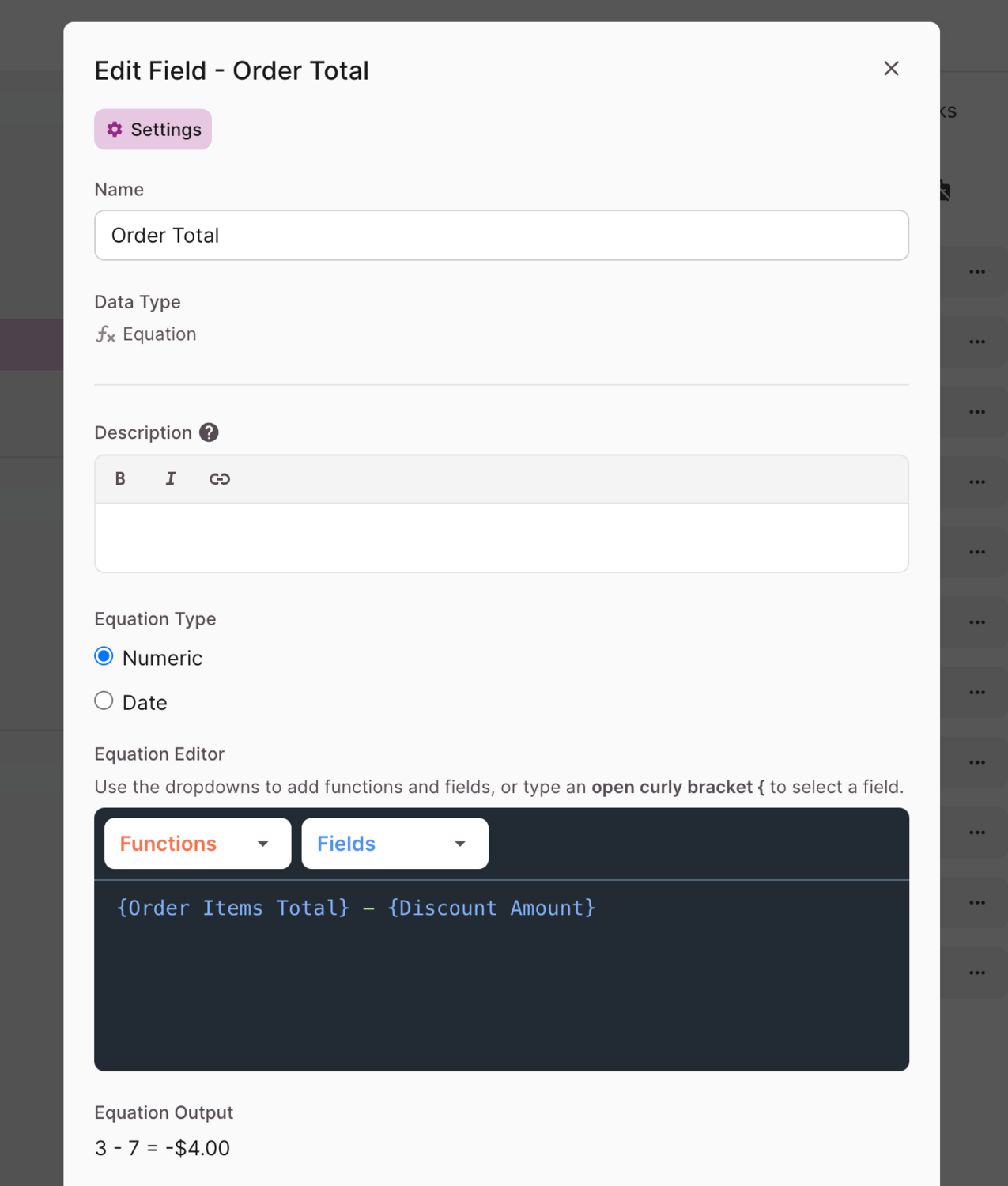Viewport: 1008px width, 1186px height.
Task: Click the insert Link icon in description toolbar
Action: [x=219, y=478]
